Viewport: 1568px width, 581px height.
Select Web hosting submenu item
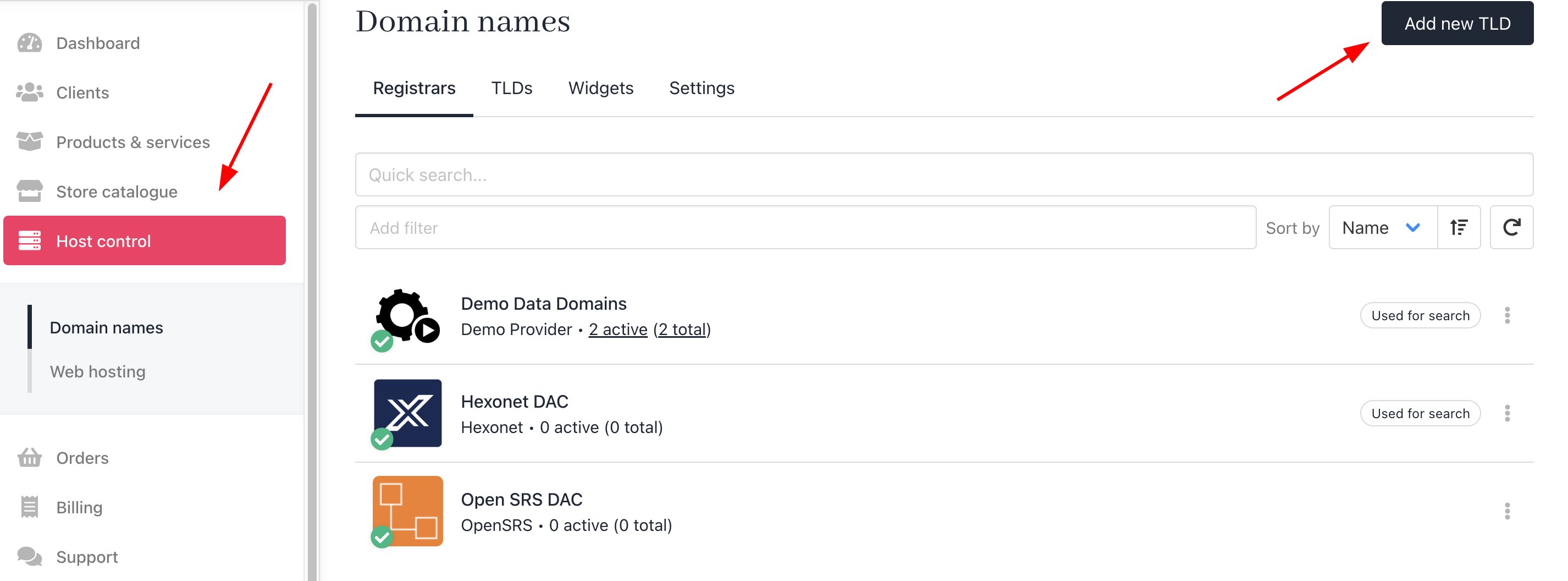[x=97, y=371]
